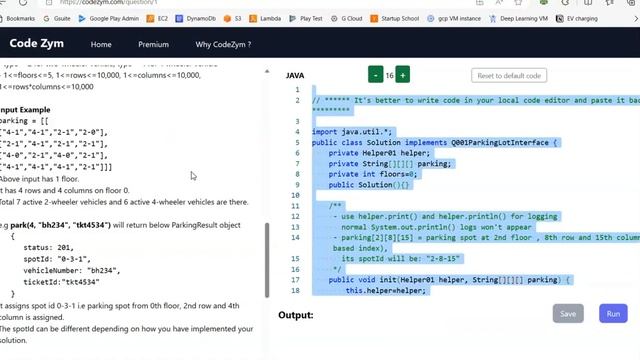
Task: Save the code with Save button
Action: pyautogui.click(x=568, y=313)
